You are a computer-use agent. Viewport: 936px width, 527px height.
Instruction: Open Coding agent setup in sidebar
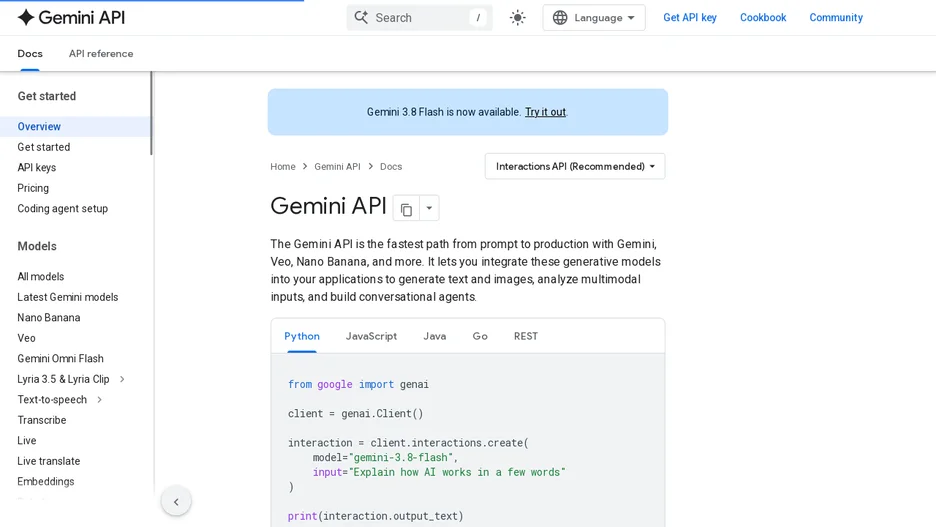click(x=62, y=208)
